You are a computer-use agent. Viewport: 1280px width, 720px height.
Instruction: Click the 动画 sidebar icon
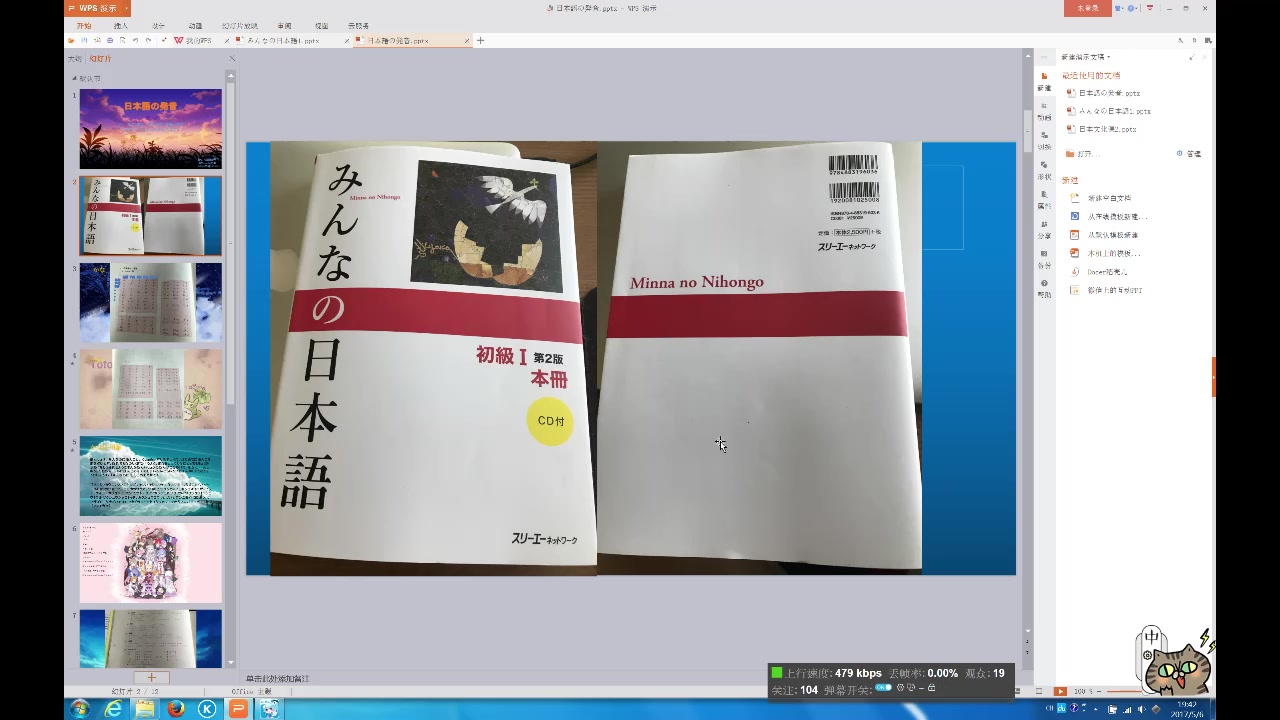tap(1044, 111)
